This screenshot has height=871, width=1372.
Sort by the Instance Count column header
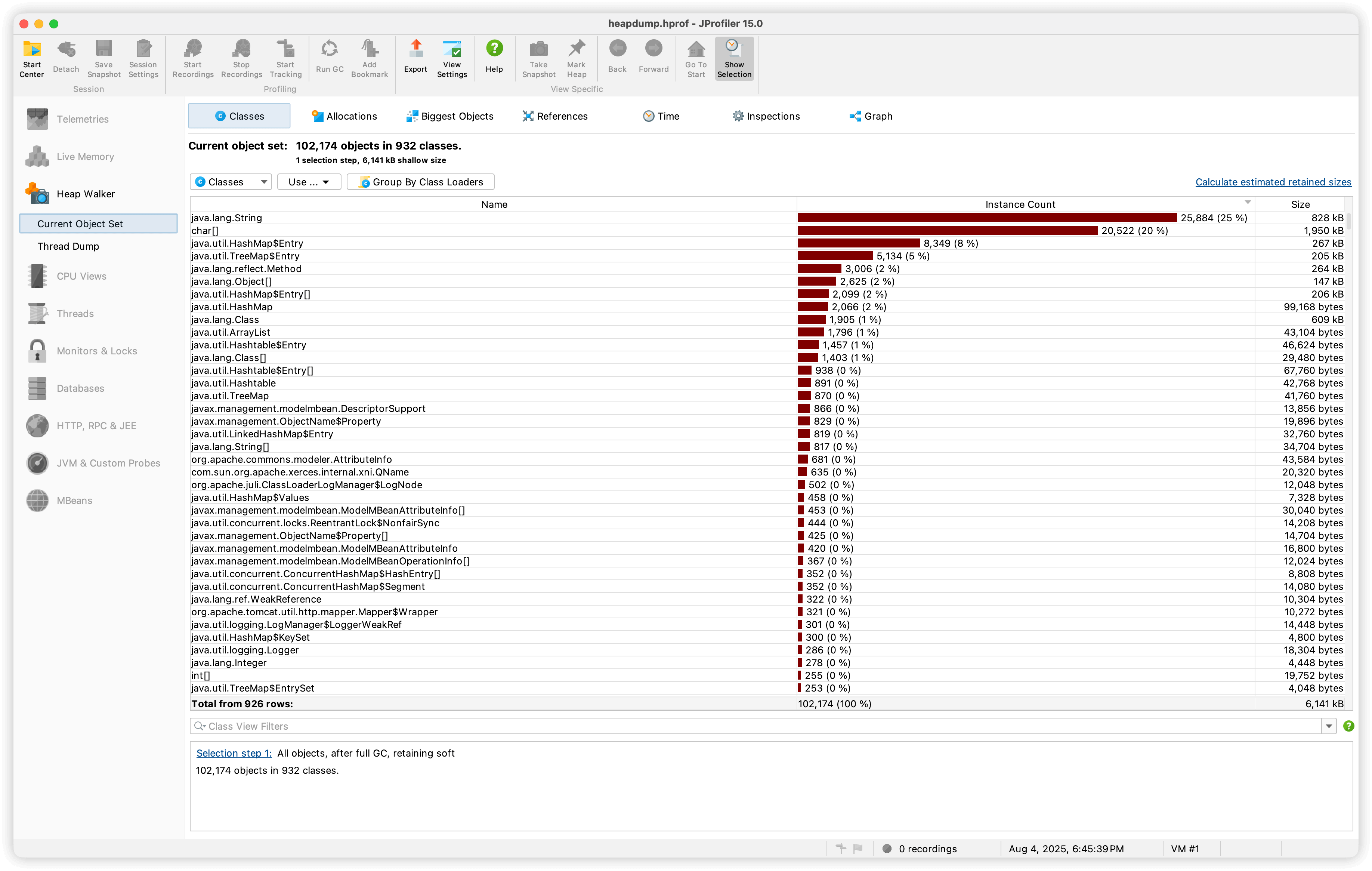1025,204
